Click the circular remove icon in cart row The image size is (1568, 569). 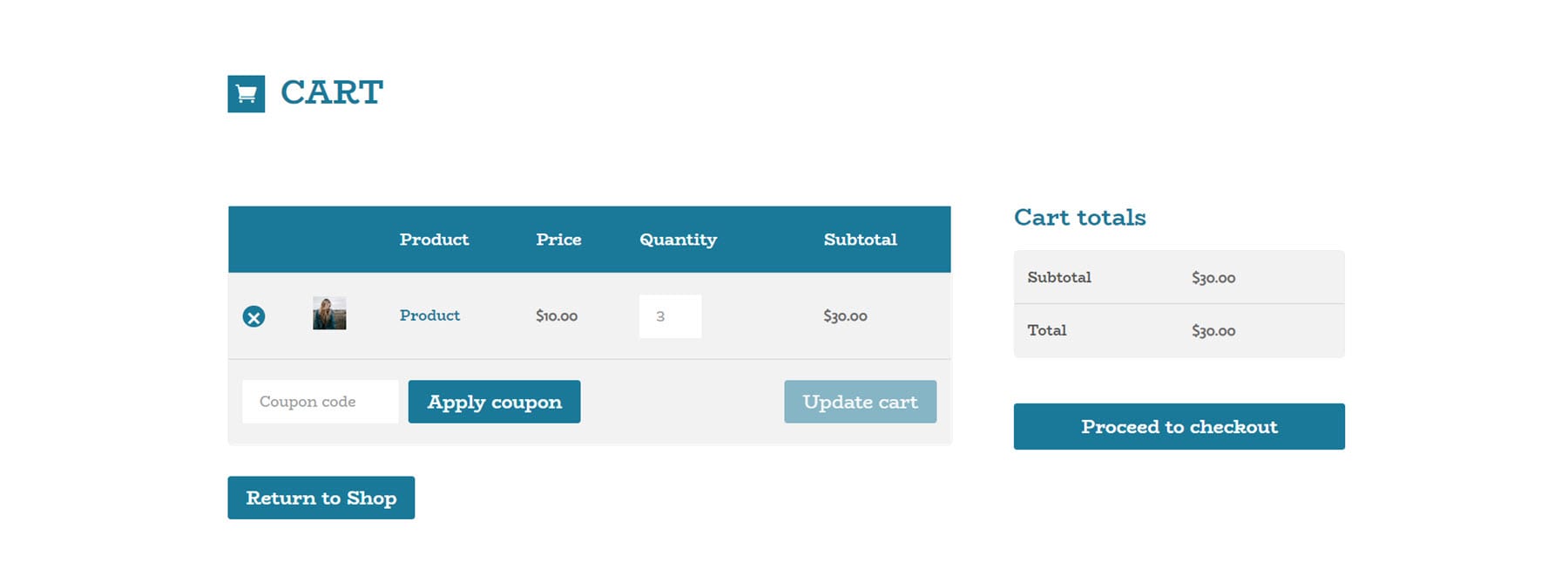click(x=253, y=316)
